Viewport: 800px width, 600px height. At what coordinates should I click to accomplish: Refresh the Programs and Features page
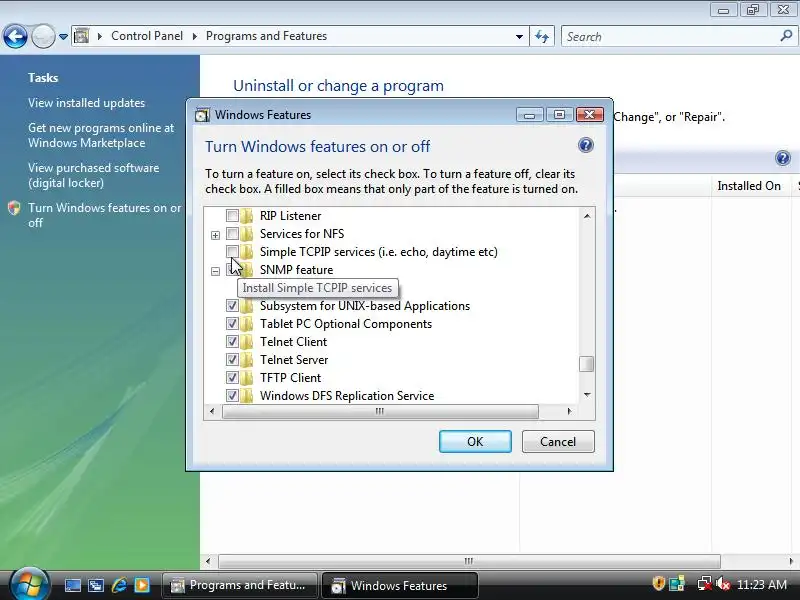[542, 37]
